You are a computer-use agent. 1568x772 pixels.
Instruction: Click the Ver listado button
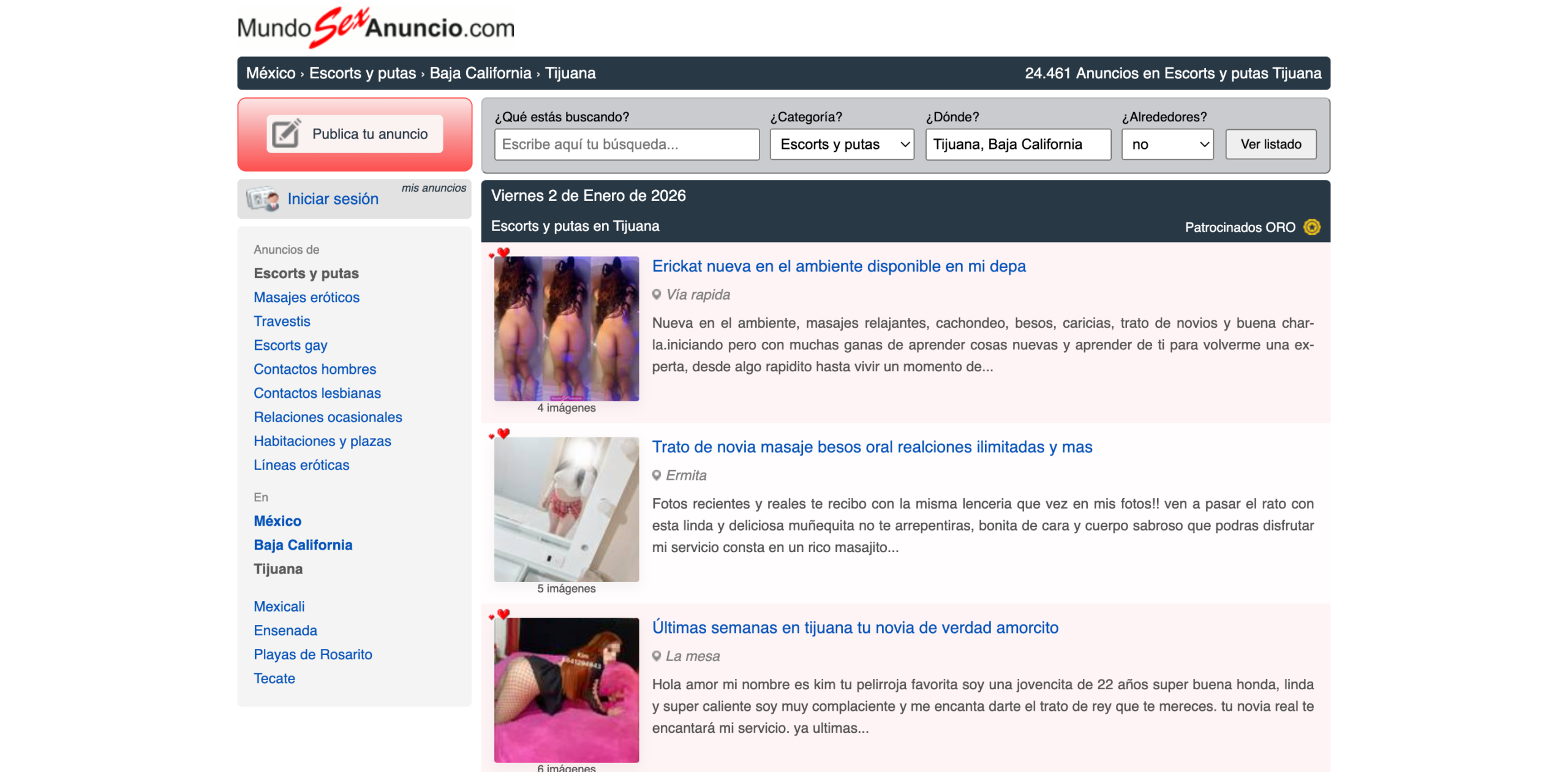click(x=1270, y=145)
